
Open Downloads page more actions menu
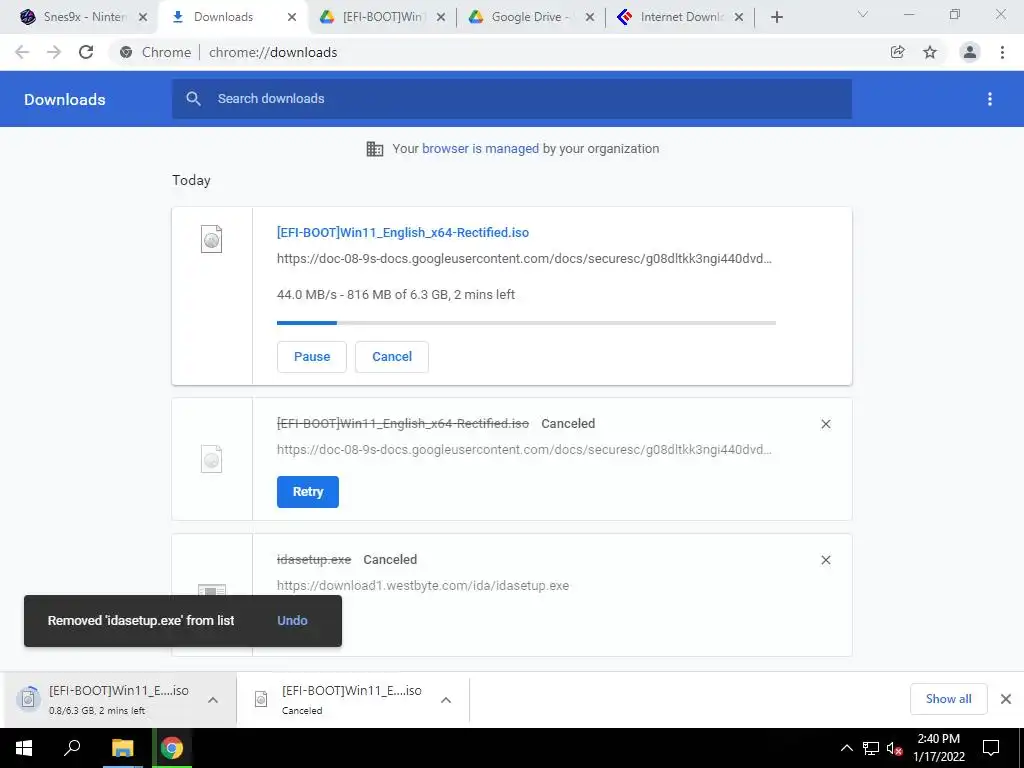pos(990,99)
